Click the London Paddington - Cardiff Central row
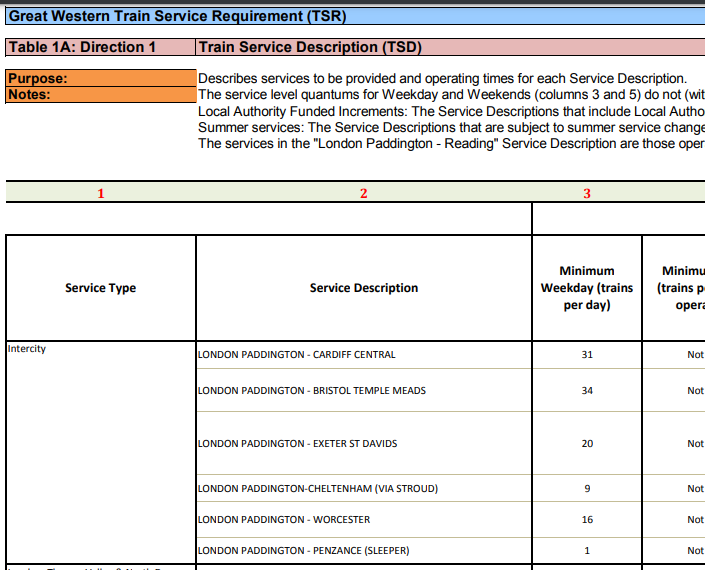 pos(296,355)
